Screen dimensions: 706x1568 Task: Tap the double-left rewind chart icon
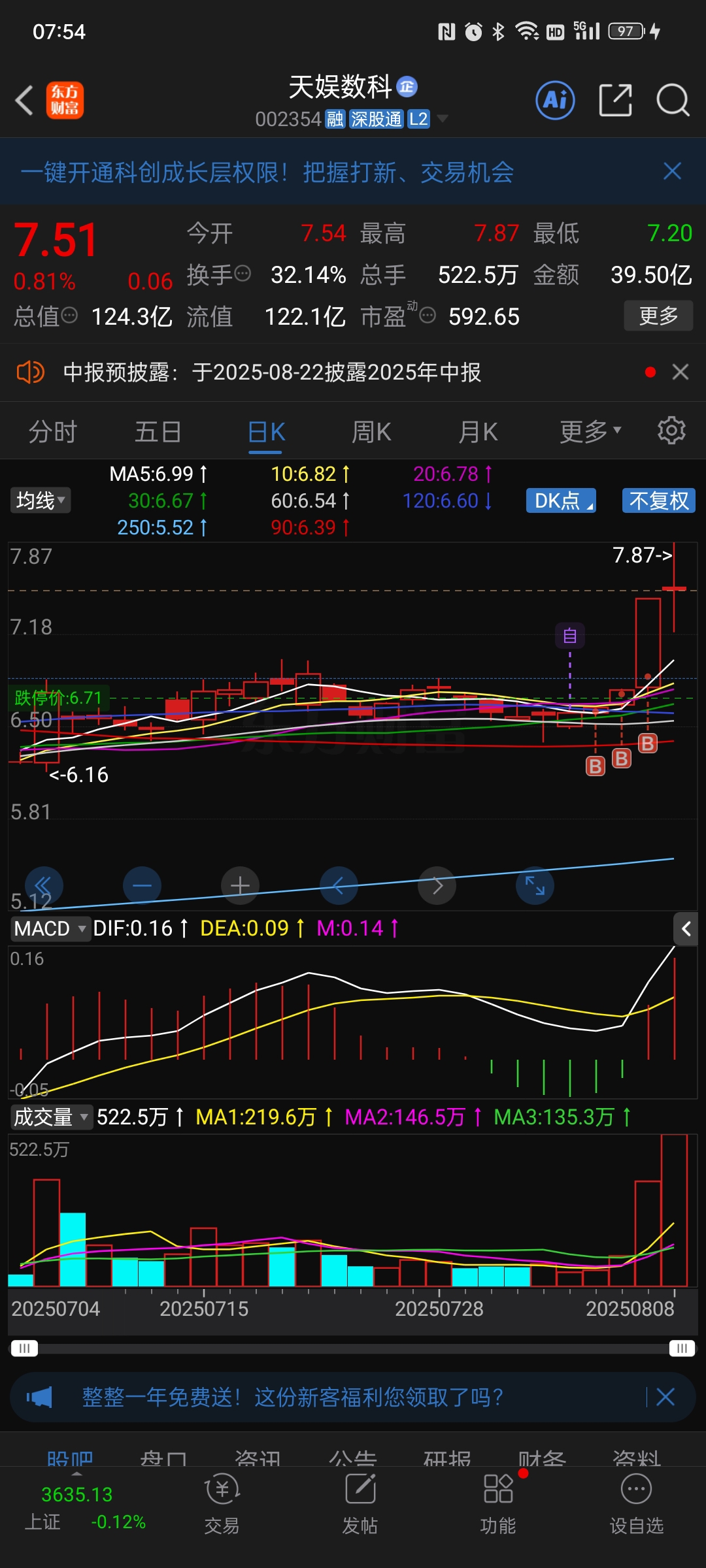(44, 886)
